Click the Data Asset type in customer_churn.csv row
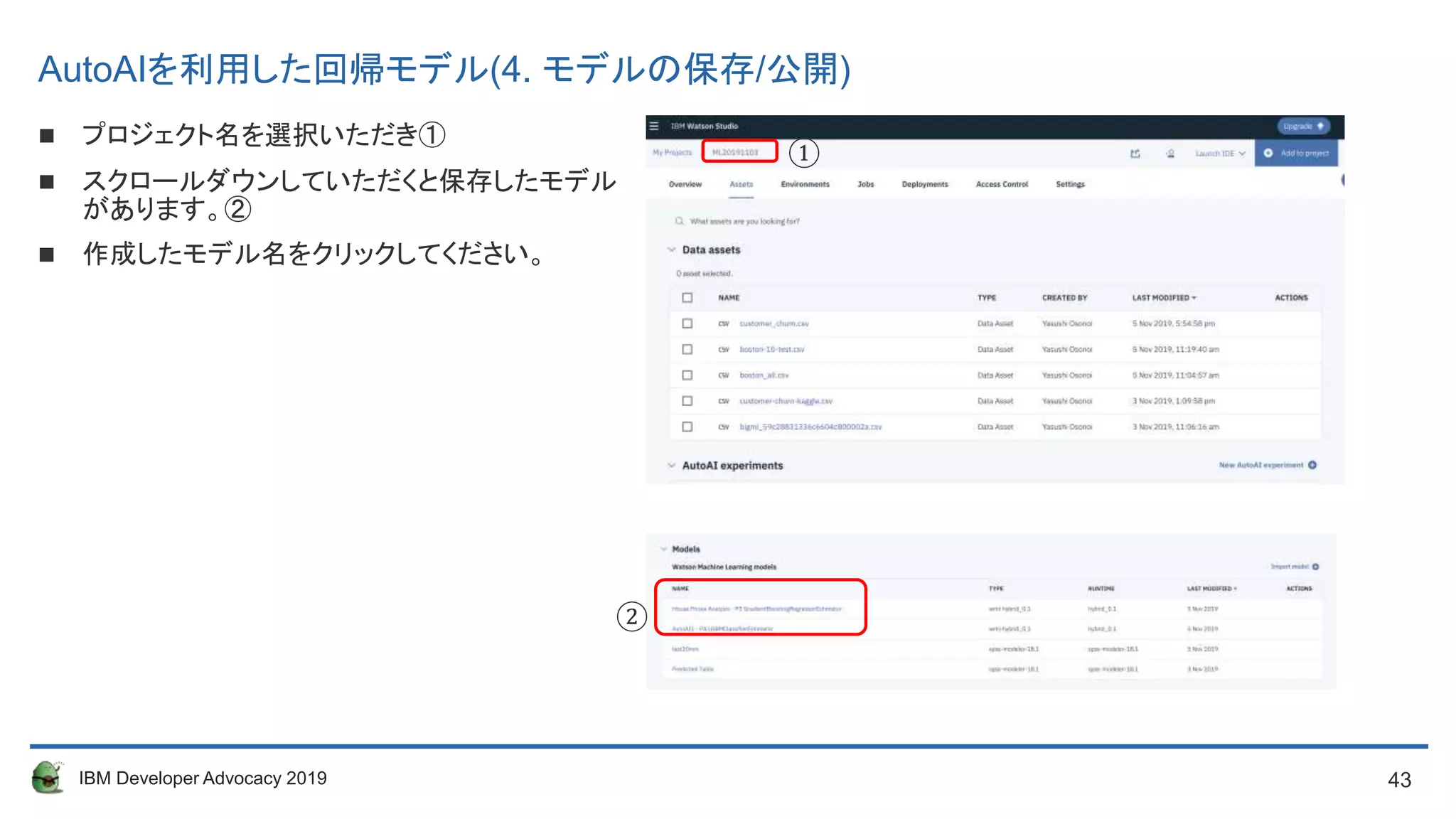1456x819 pixels. click(x=995, y=323)
